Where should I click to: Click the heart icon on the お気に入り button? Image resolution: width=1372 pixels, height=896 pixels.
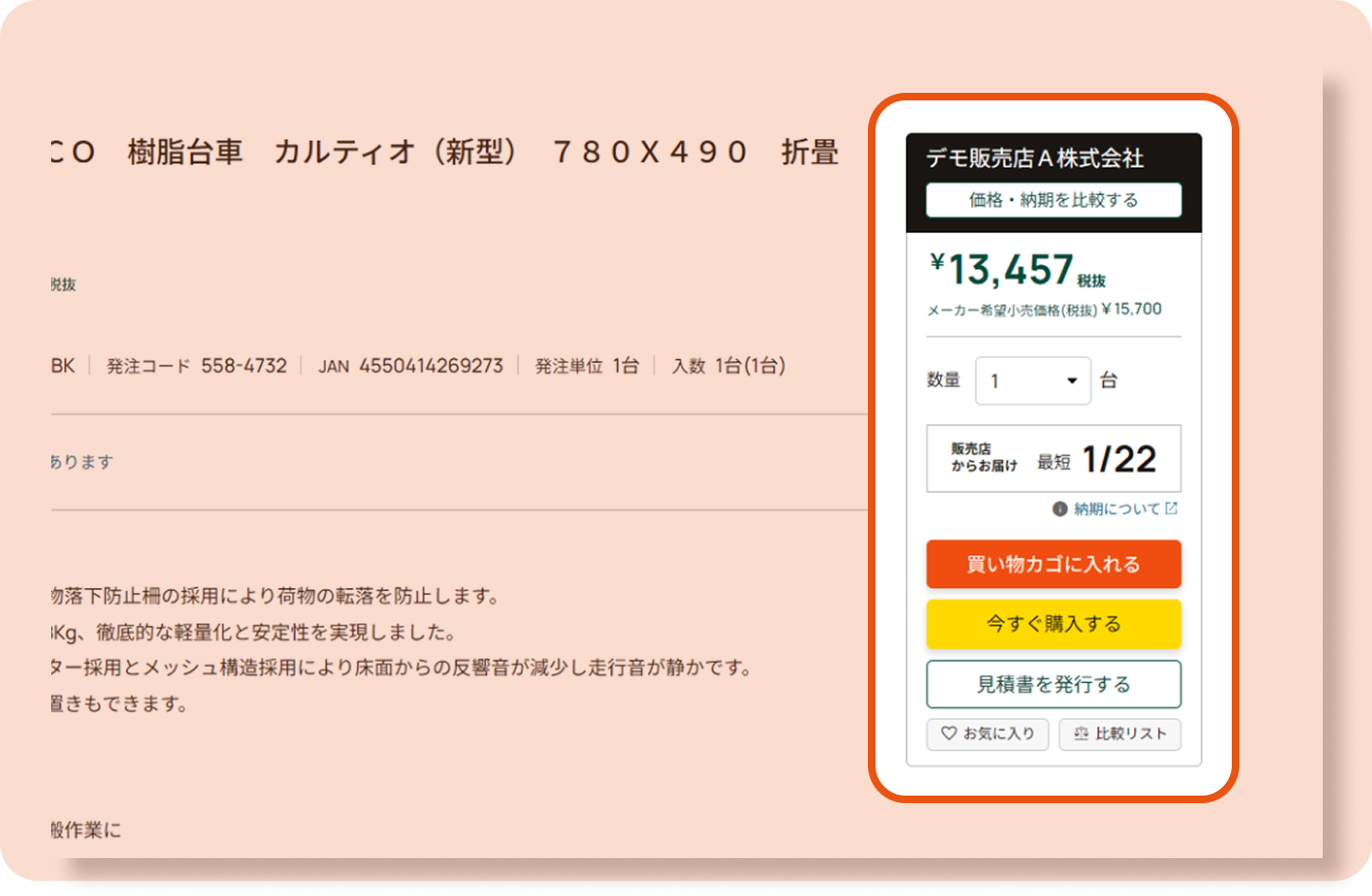pos(948,735)
